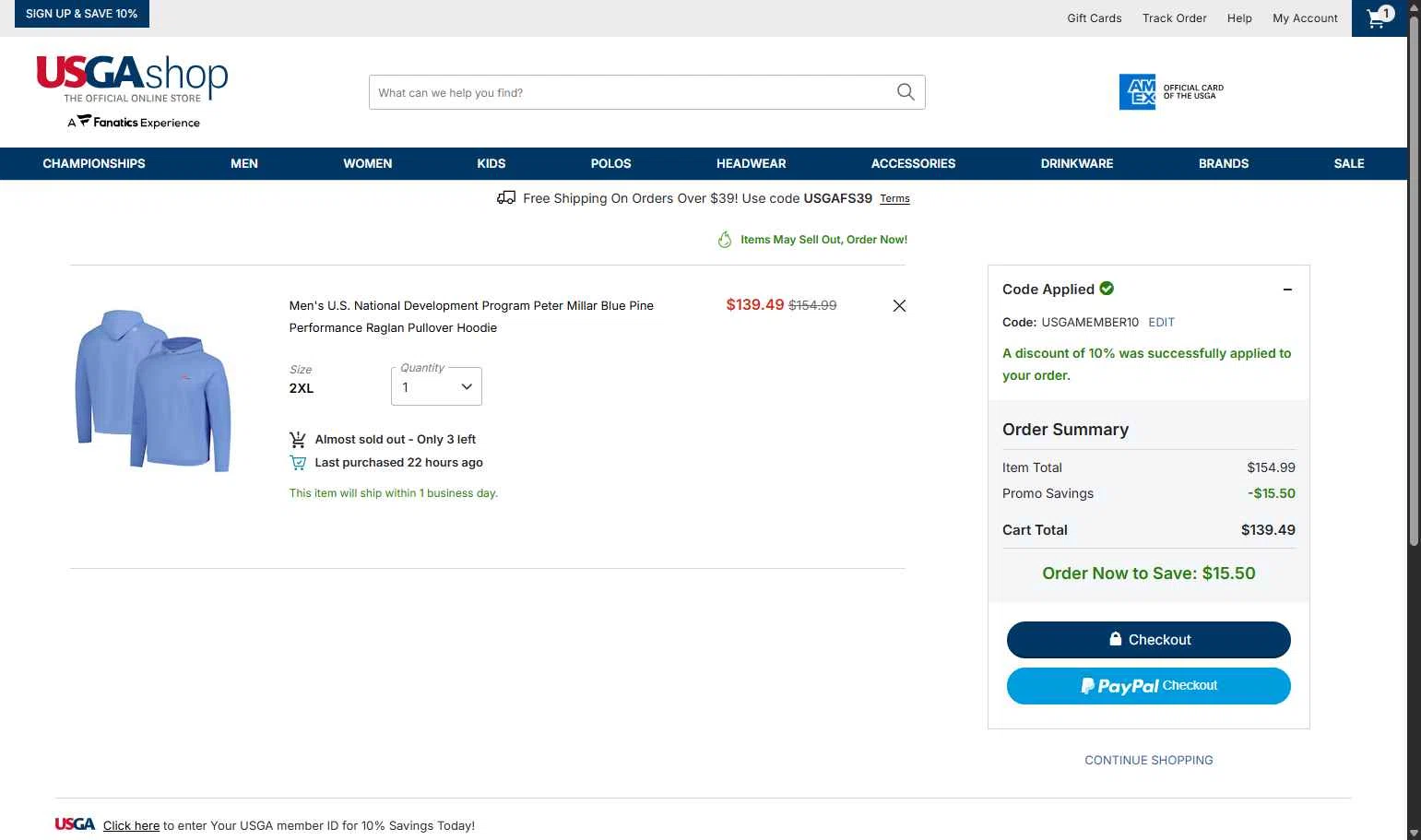Open the Sale menu

pos(1349,163)
